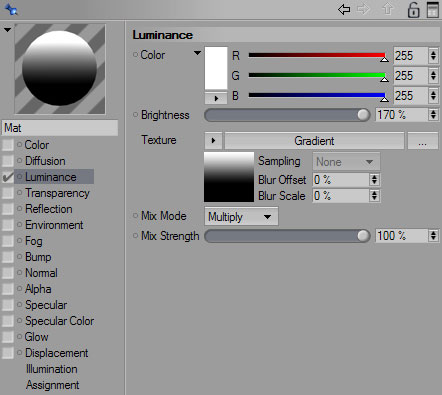Go back using the left arrow icon
This screenshot has width=442, height=395.
[x=344, y=9]
